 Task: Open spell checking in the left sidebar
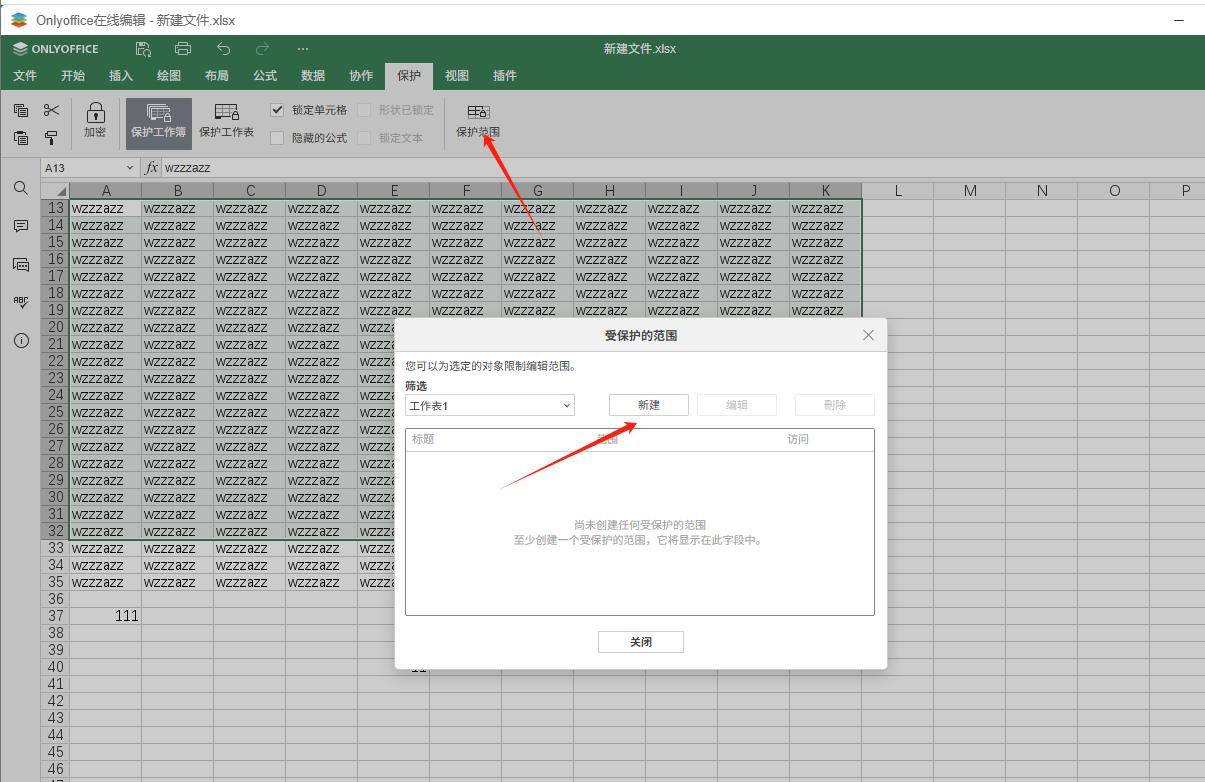click(20, 302)
